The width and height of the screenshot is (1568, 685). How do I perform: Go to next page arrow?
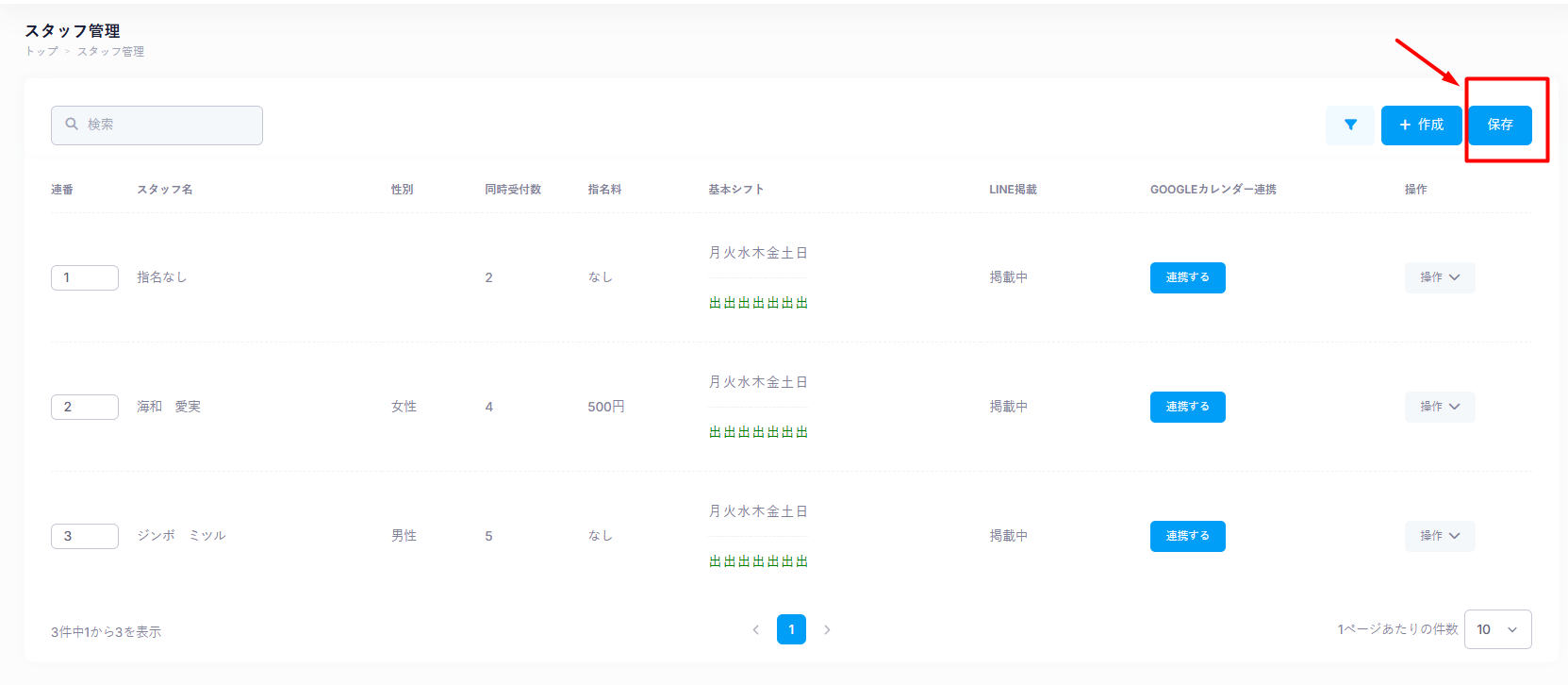tap(827, 629)
